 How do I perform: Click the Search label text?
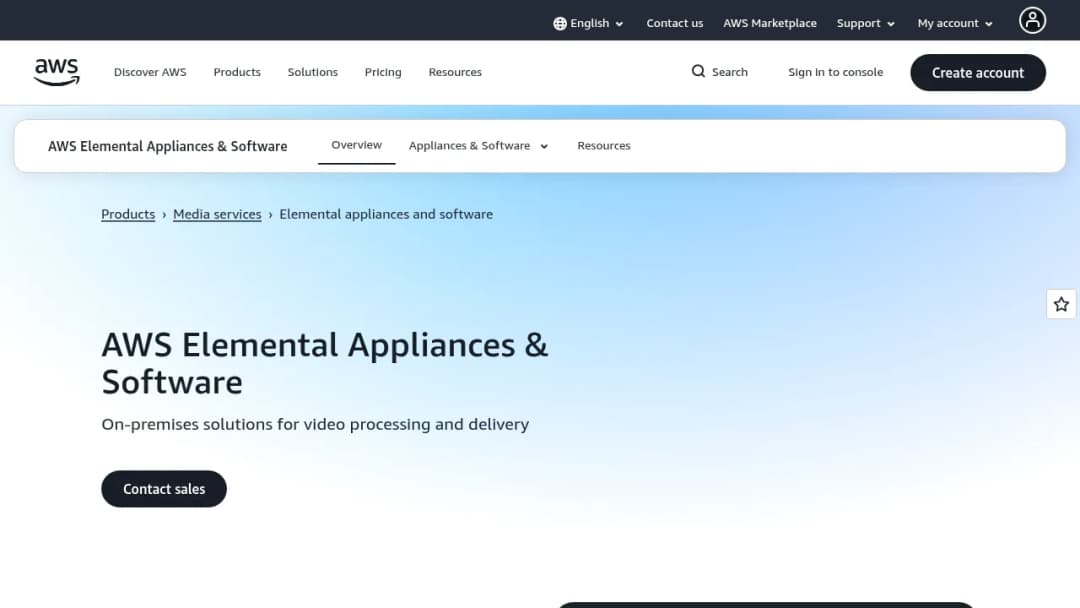click(730, 72)
